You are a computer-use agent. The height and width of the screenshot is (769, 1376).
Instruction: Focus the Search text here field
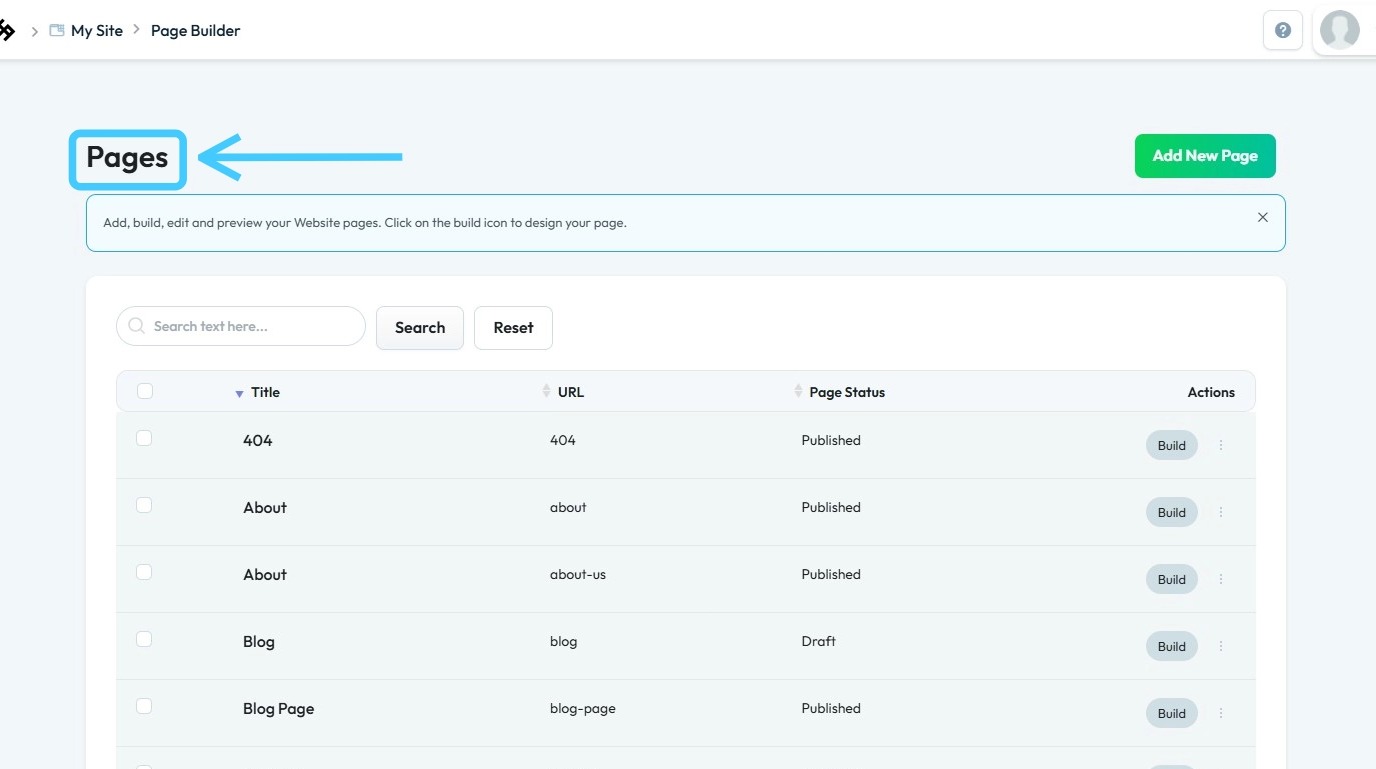[241, 326]
